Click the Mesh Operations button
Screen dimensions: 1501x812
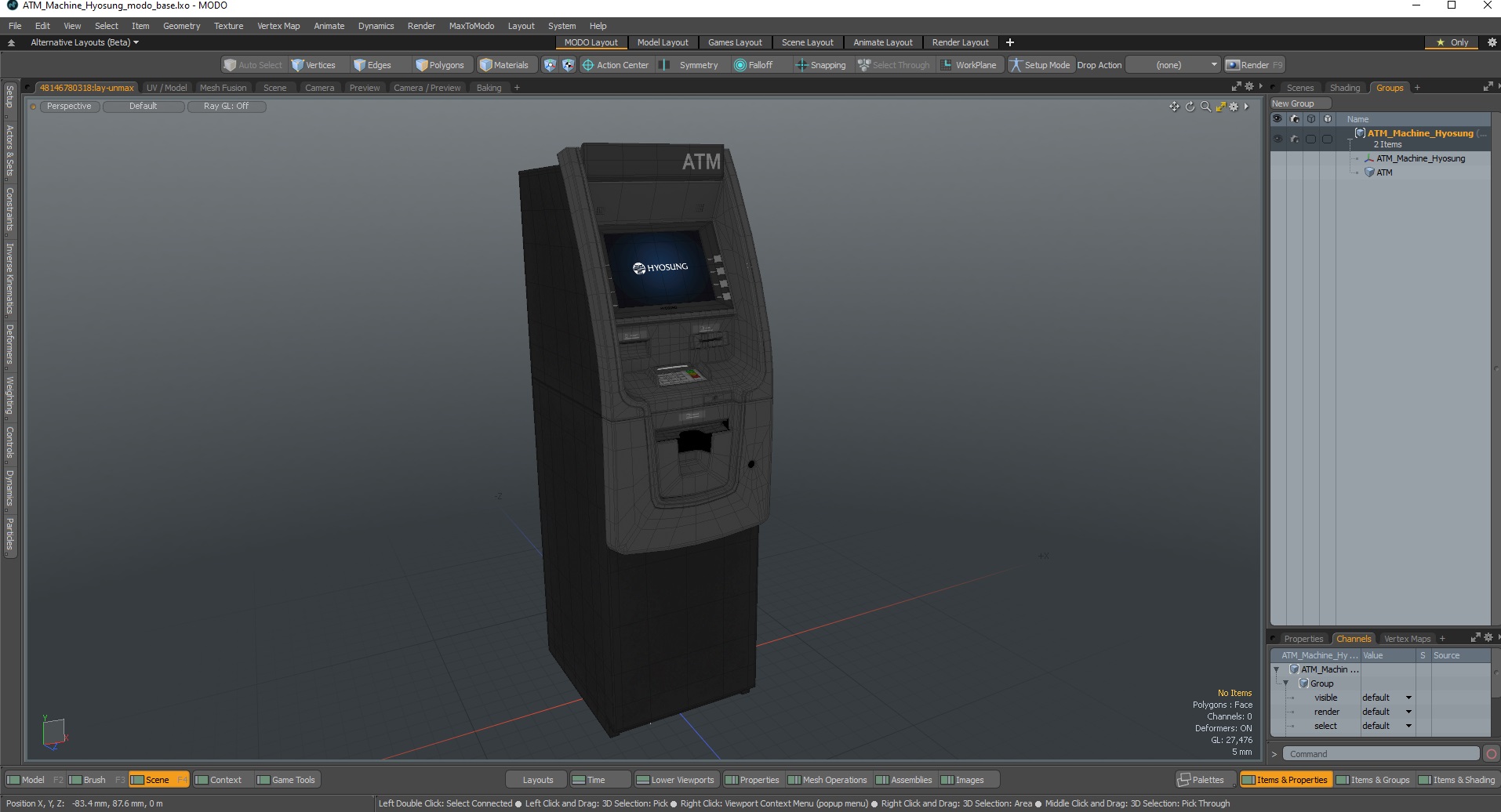827,780
